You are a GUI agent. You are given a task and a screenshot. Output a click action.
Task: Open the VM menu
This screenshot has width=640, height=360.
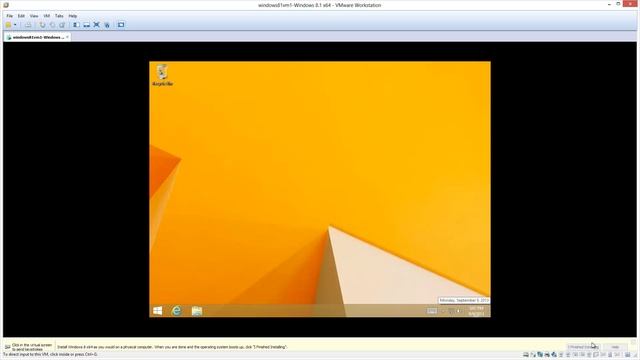[47, 16]
